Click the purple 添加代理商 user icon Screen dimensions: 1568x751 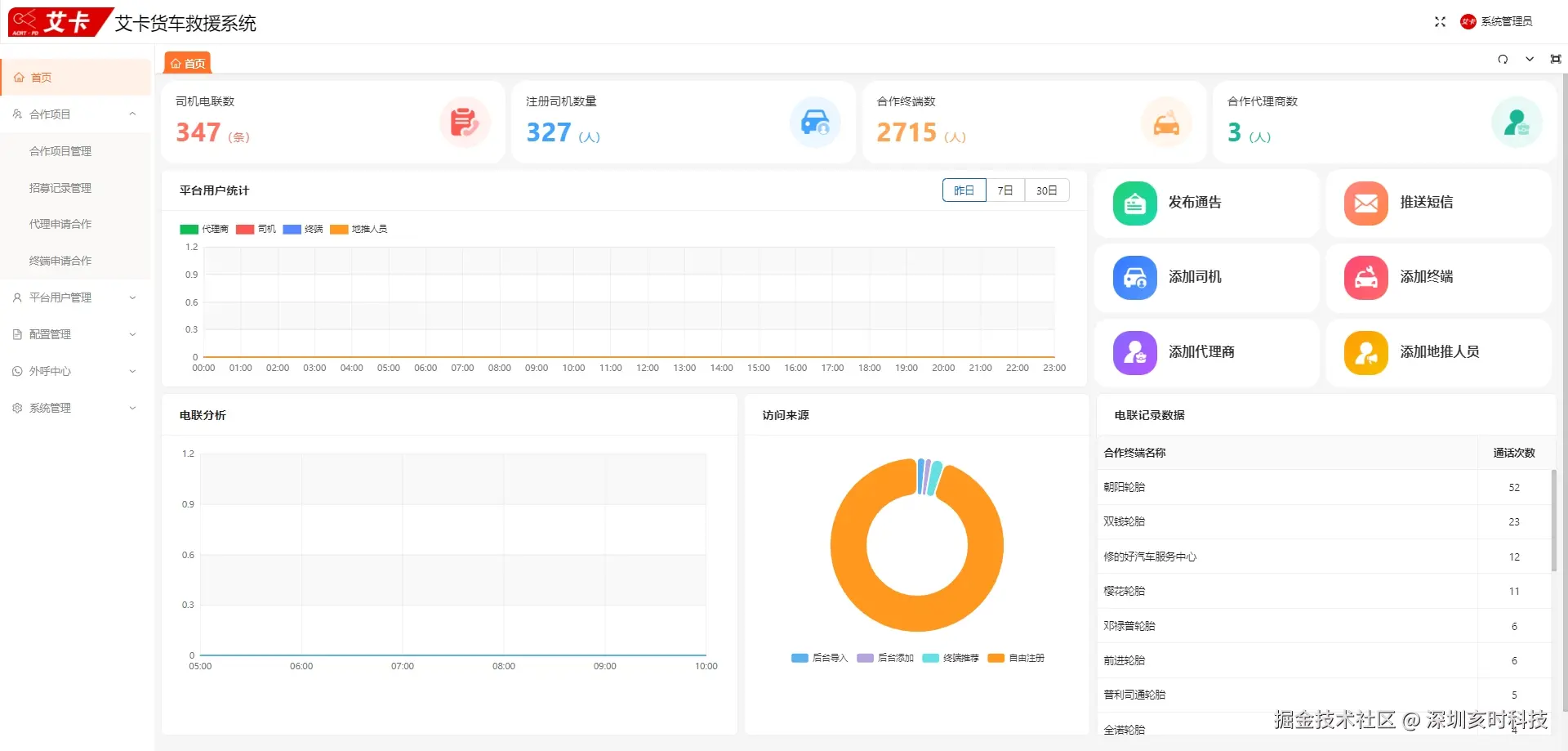tap(1134, 353)
